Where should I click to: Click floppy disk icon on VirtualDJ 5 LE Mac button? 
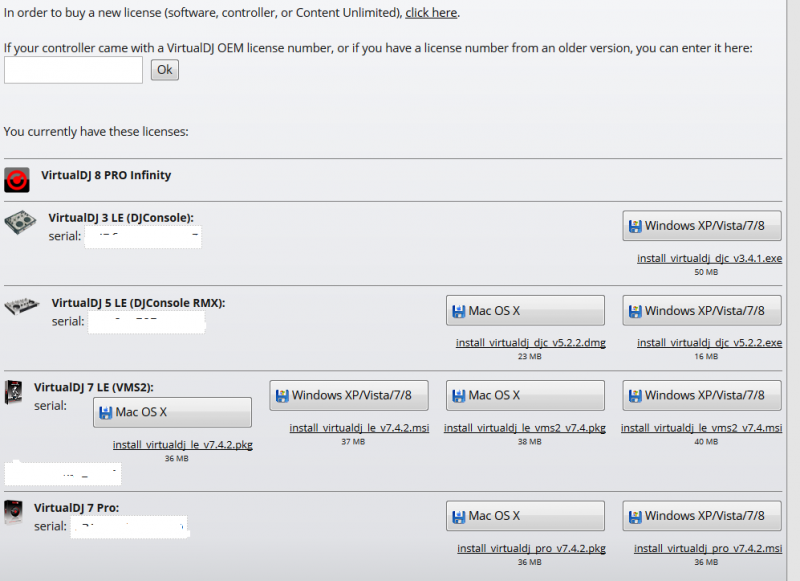point(459,311)
